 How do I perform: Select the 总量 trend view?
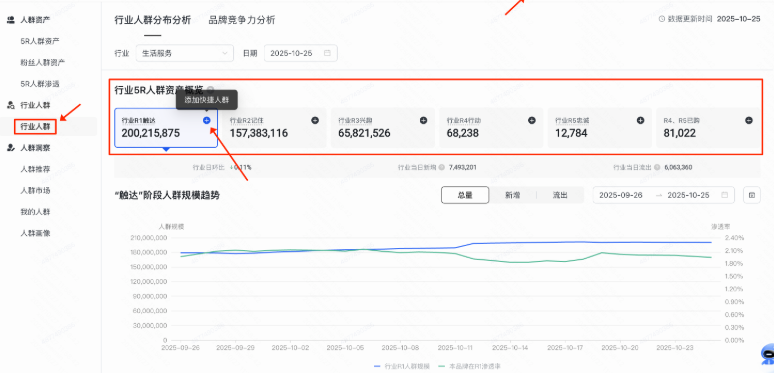tap(465, 195)
